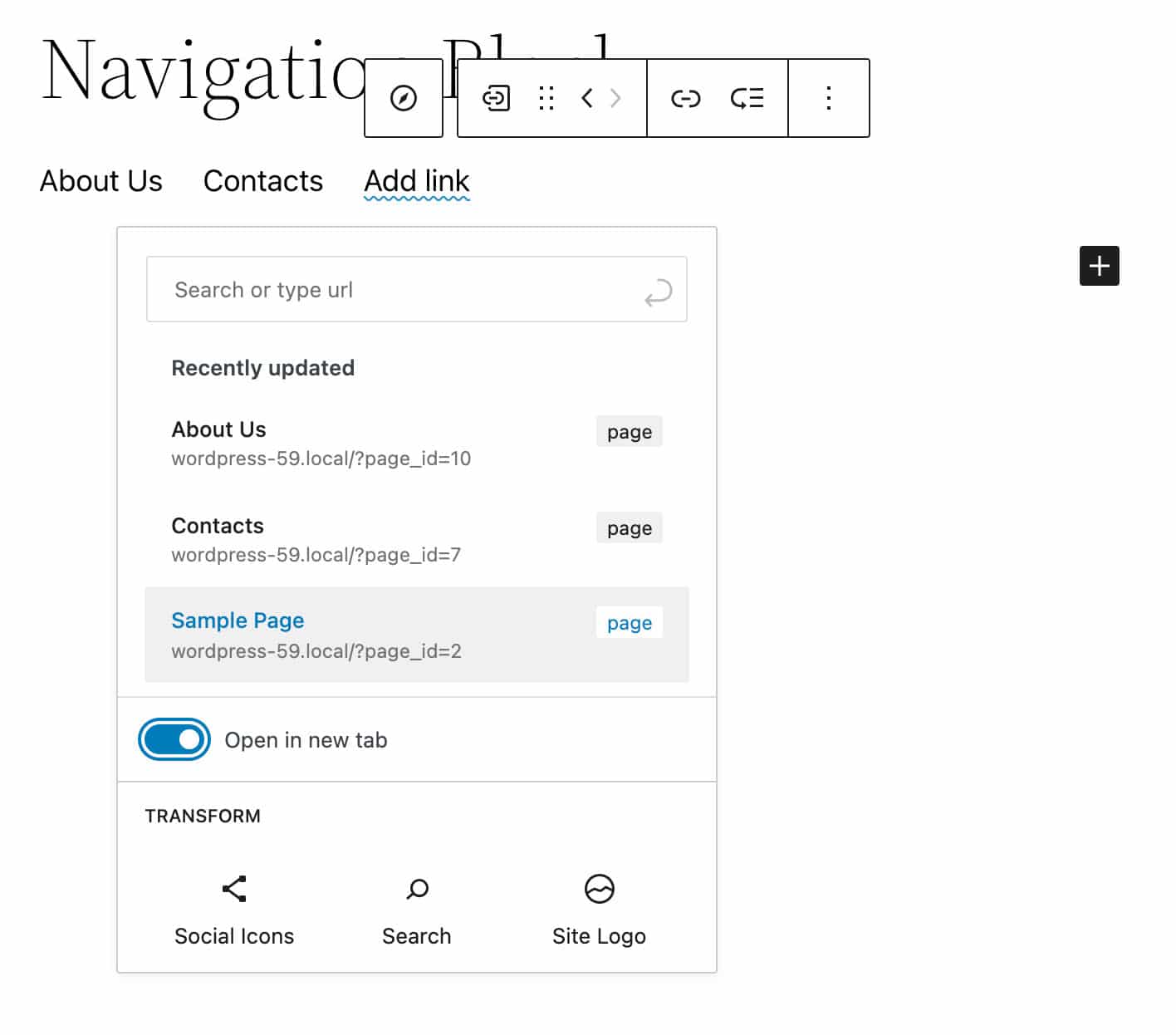Viewport: 1176px width, 1035px height.
Task: Click the plus button to add a block
Action: point(1099,266)
